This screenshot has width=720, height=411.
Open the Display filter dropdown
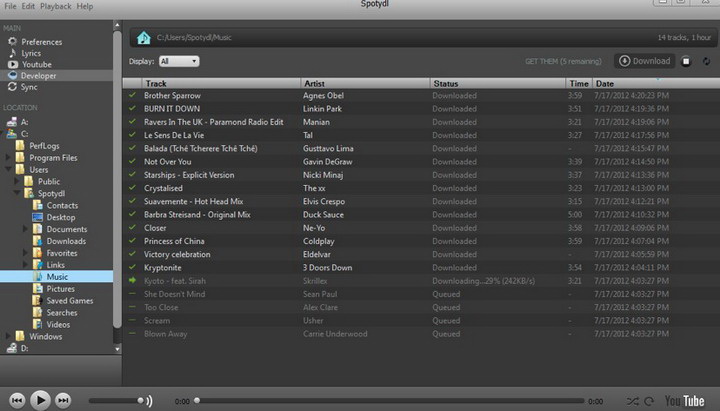(x=179, y=61)
